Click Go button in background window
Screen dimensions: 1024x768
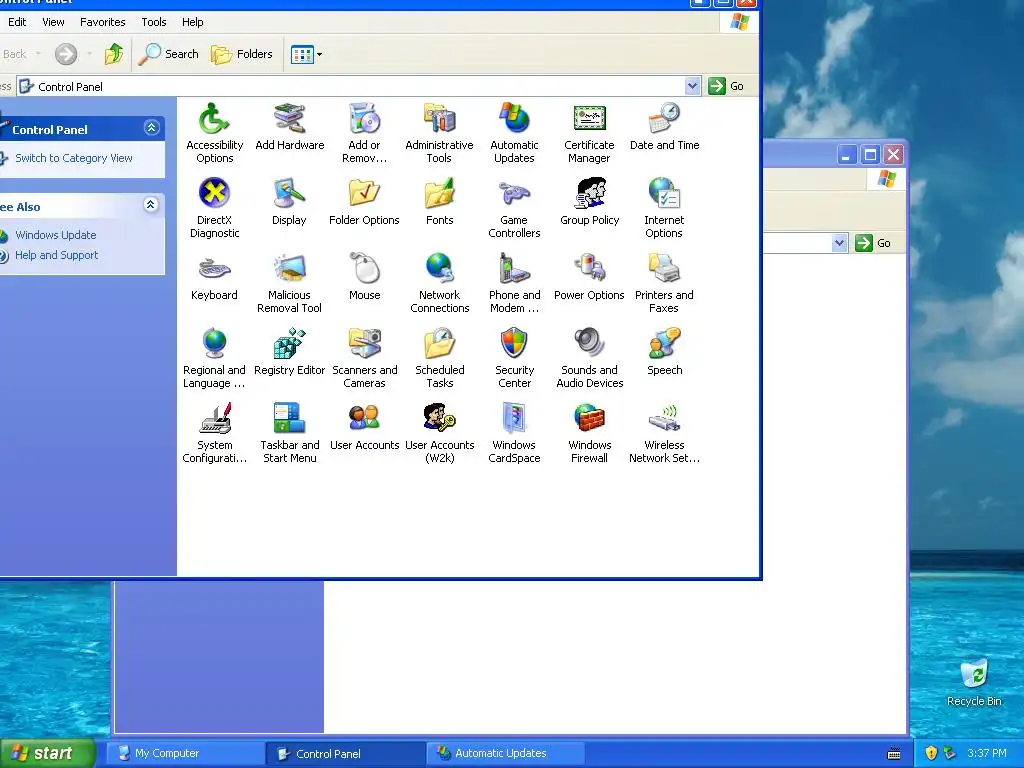tap(874, 243)
